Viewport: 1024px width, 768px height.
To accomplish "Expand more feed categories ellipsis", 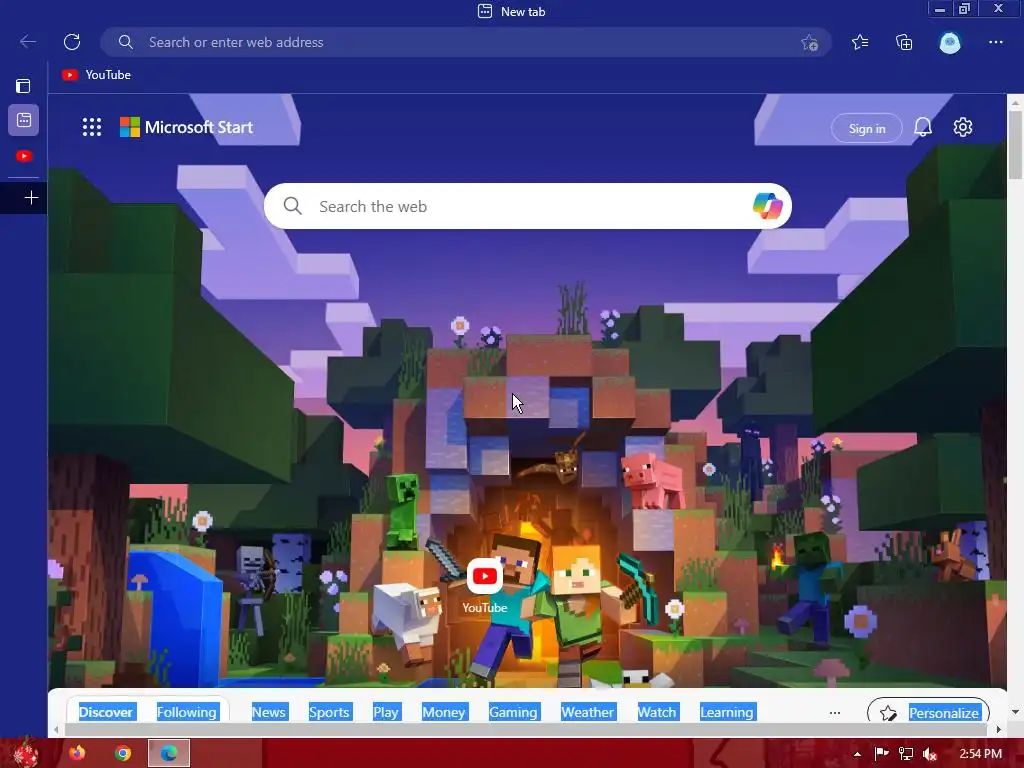I will point(835,713).
